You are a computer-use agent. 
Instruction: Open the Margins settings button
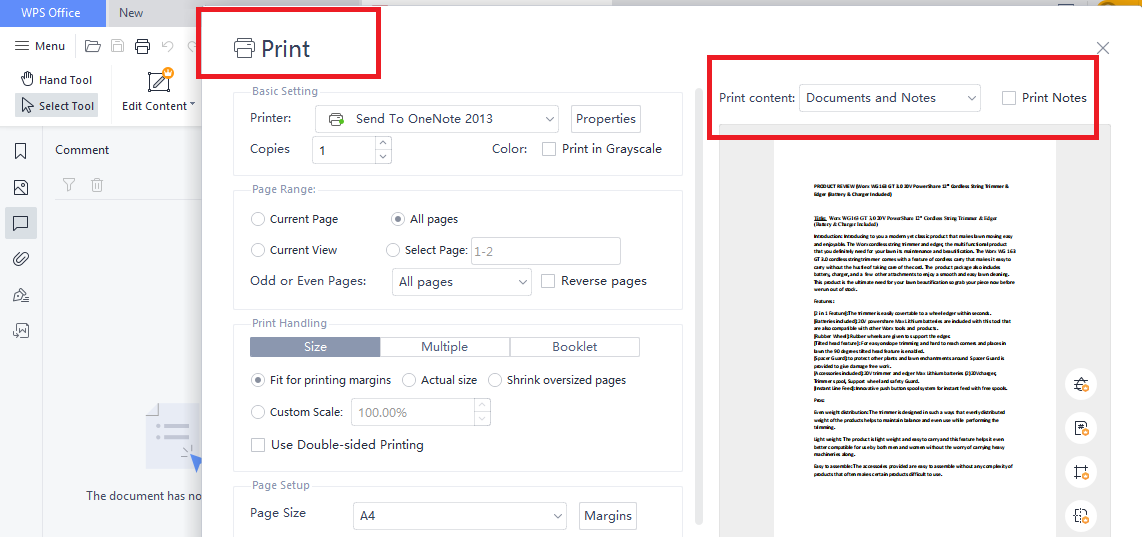(x=608, y=516)
